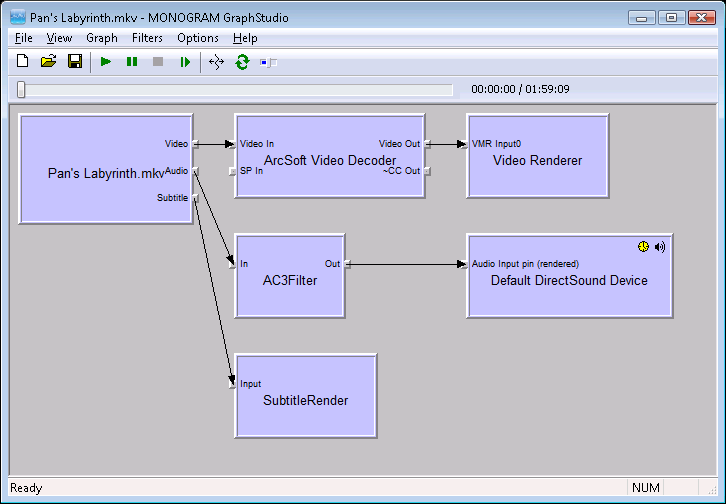Open the View menu
The height and width of the screenshot is (504, 726).
point(59,38)
